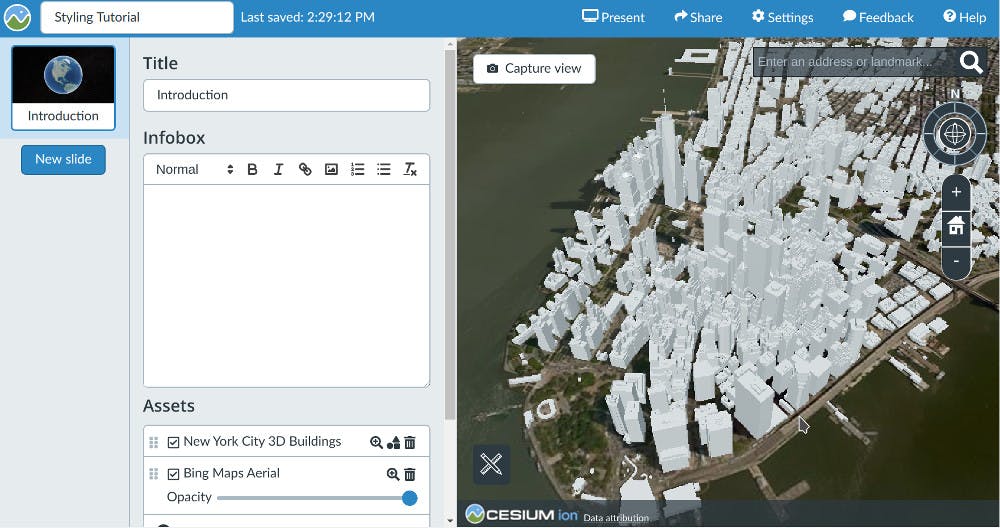The height and width of the screenshot is (528, 1000).
Task: Open styling for New York City 3D Buildings
Action: pos(393,442)
